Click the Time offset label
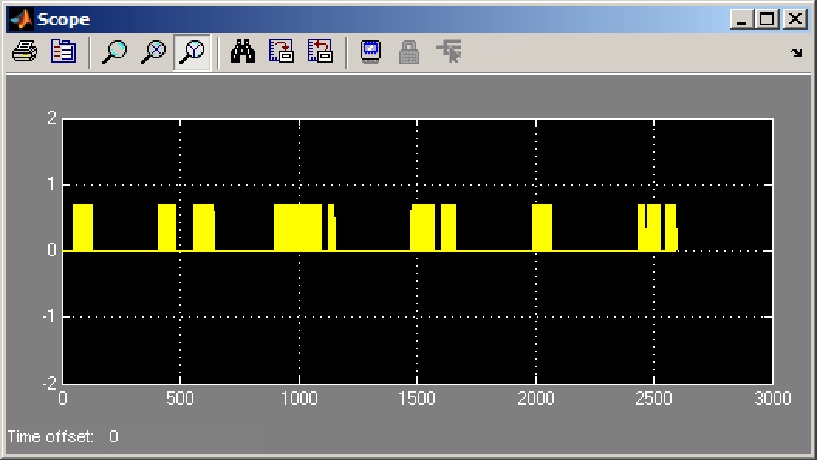The image size is (819, 460). tap(51, 437)
